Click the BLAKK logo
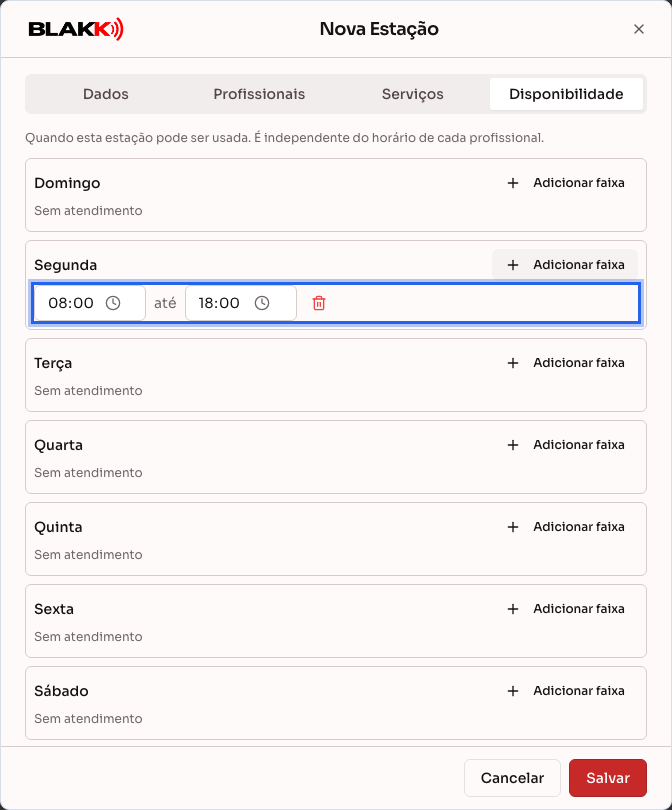 pos(76,29)
